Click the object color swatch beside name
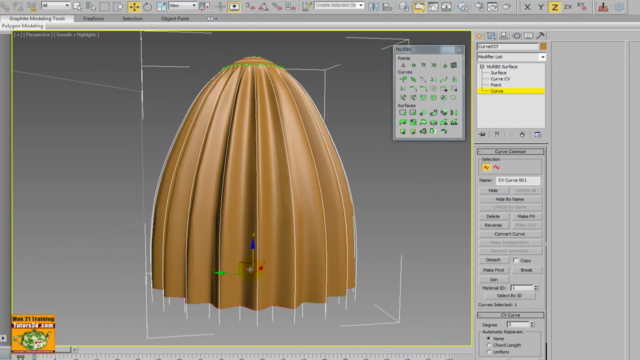640x360 pixels. click(x=543, y=47)
